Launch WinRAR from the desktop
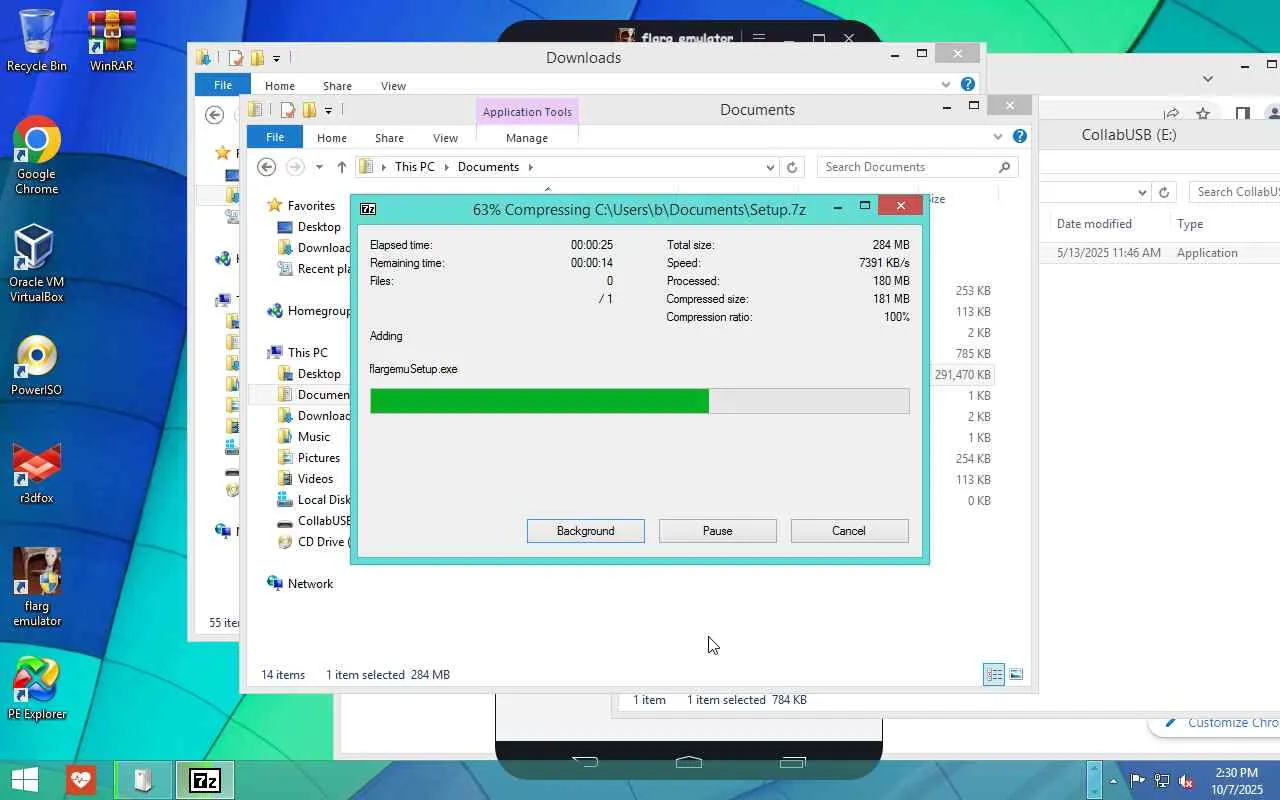 pyautogui.click(x=112, y=40)
